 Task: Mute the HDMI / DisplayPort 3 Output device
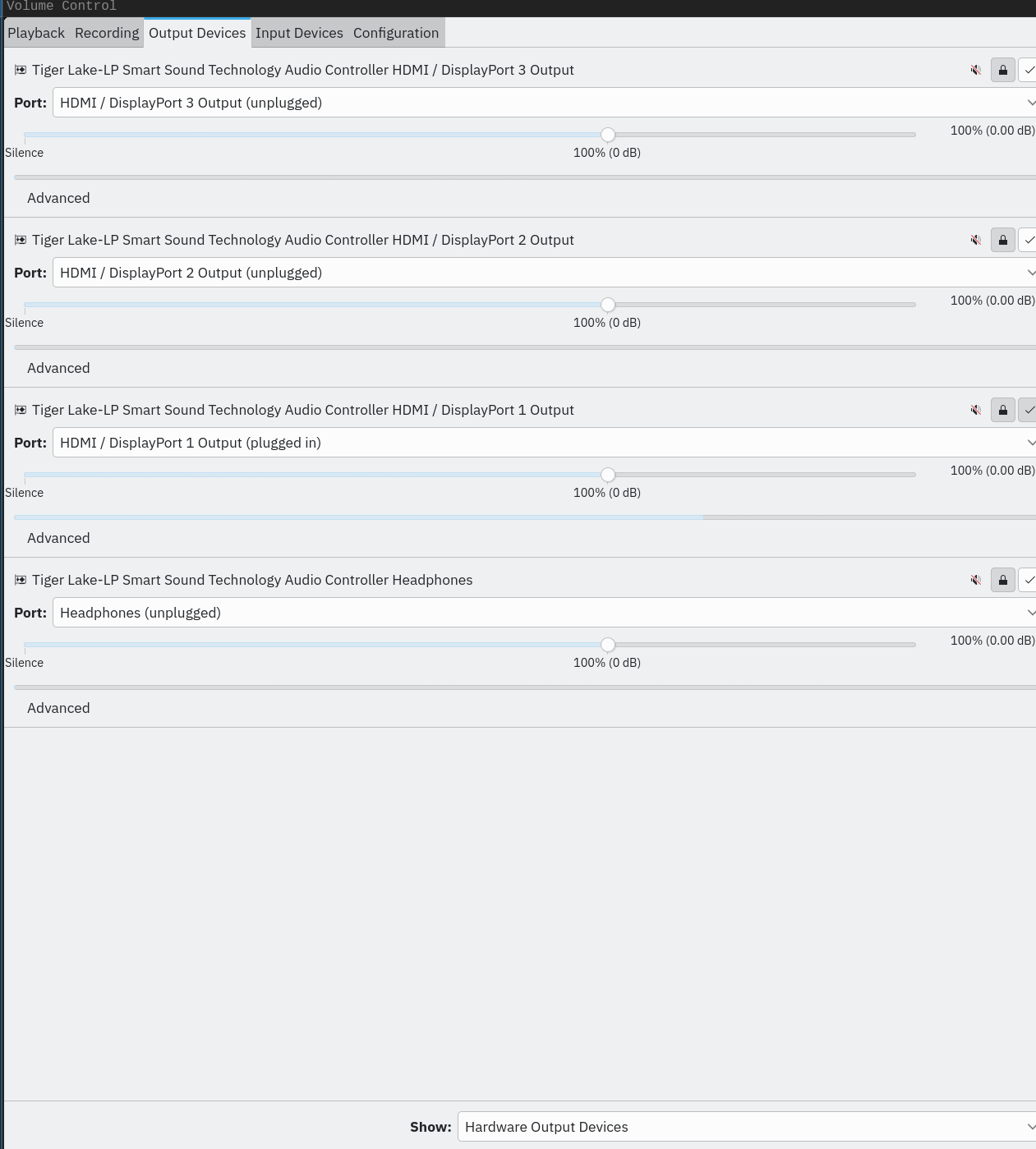976,70
